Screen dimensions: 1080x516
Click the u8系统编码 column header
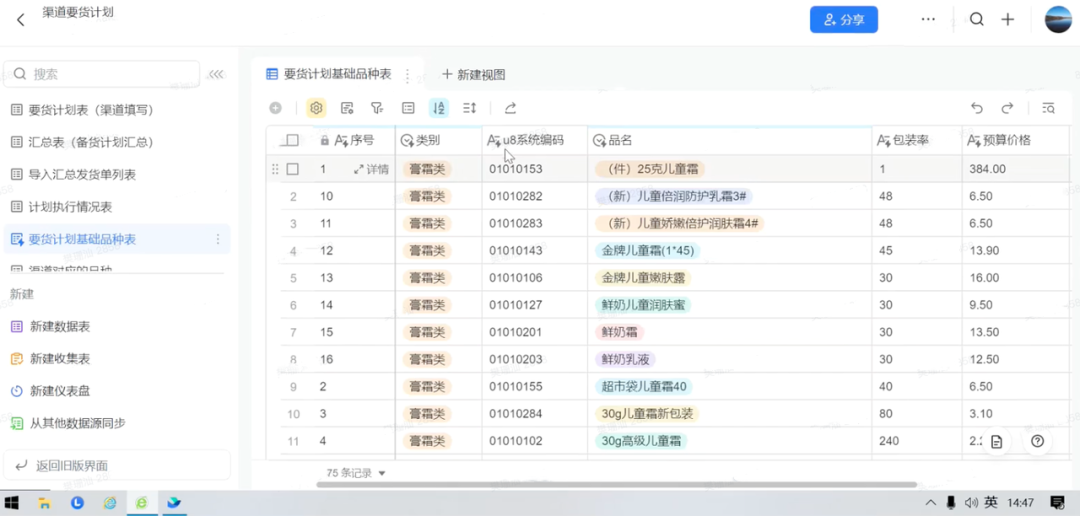(534, 141)
